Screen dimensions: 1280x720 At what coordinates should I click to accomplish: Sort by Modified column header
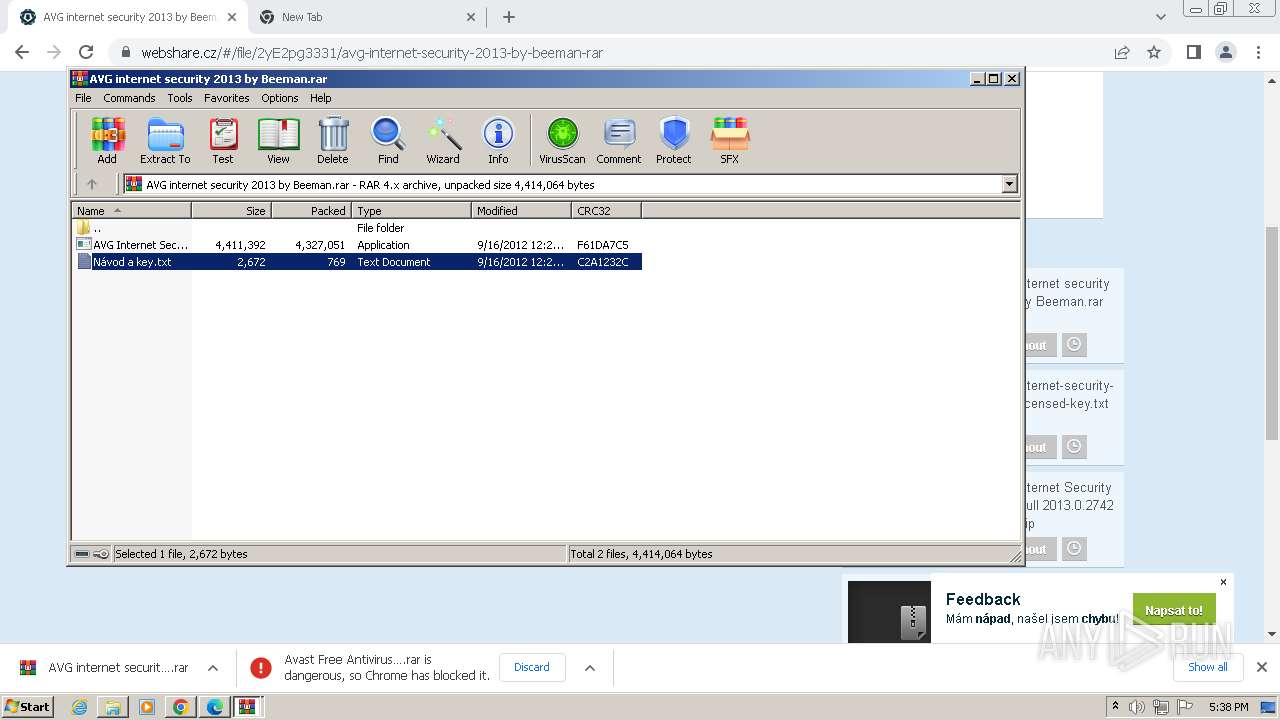click(521, 211)
